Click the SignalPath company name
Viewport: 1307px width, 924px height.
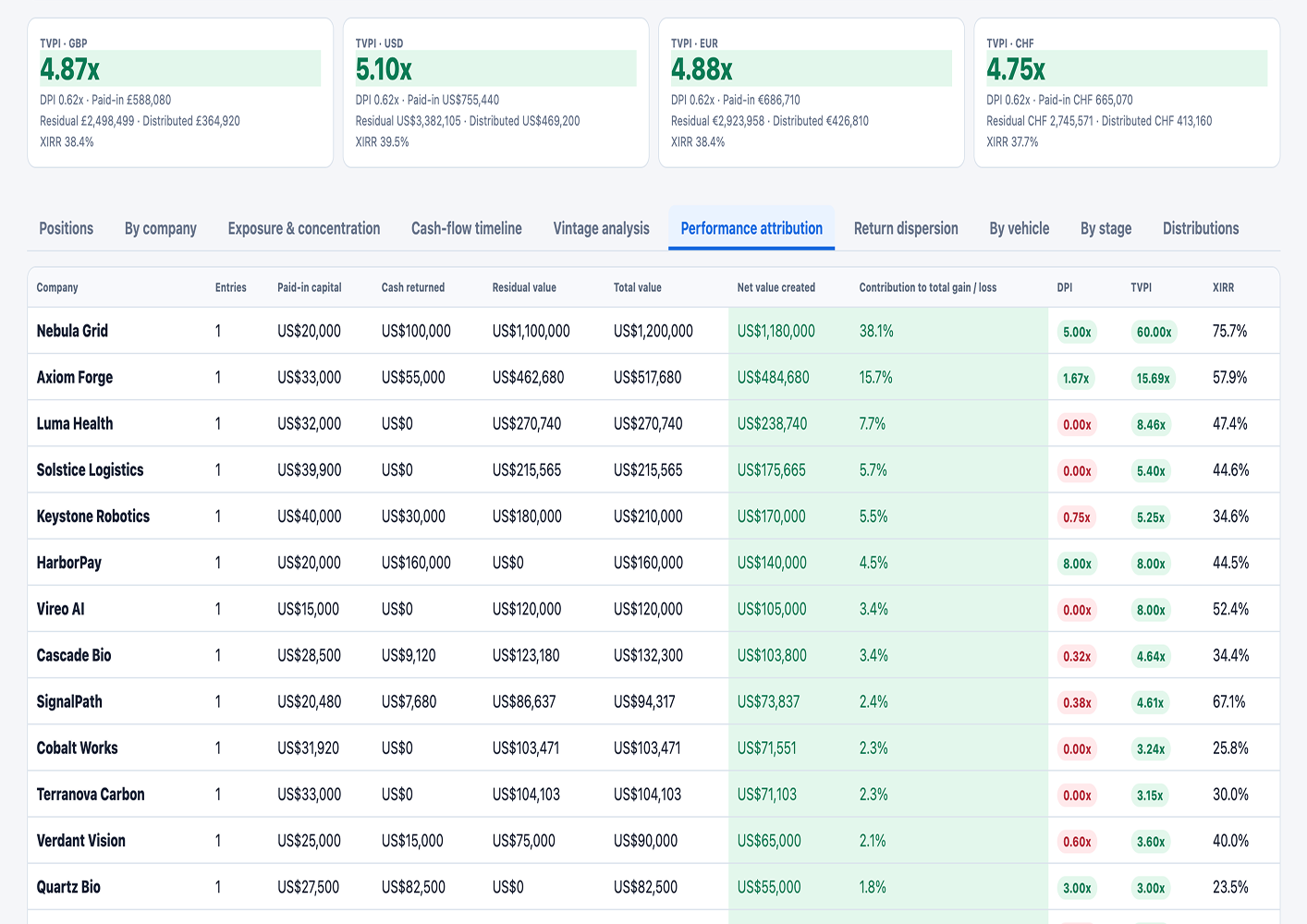coord(69,701)
